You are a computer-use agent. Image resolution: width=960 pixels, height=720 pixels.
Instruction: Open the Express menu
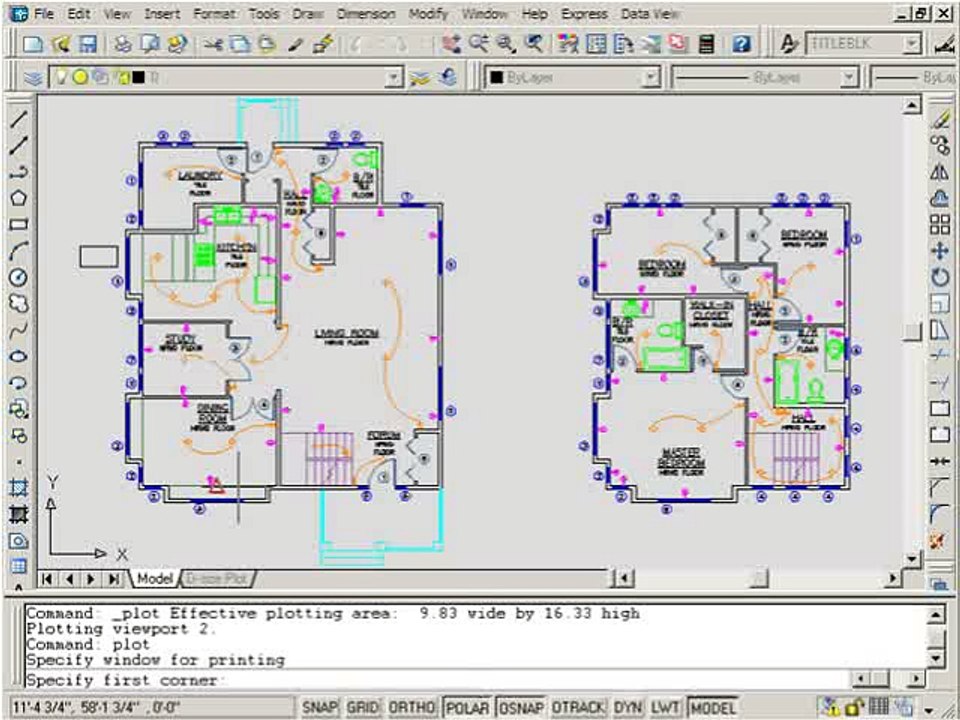click(584, 13)
